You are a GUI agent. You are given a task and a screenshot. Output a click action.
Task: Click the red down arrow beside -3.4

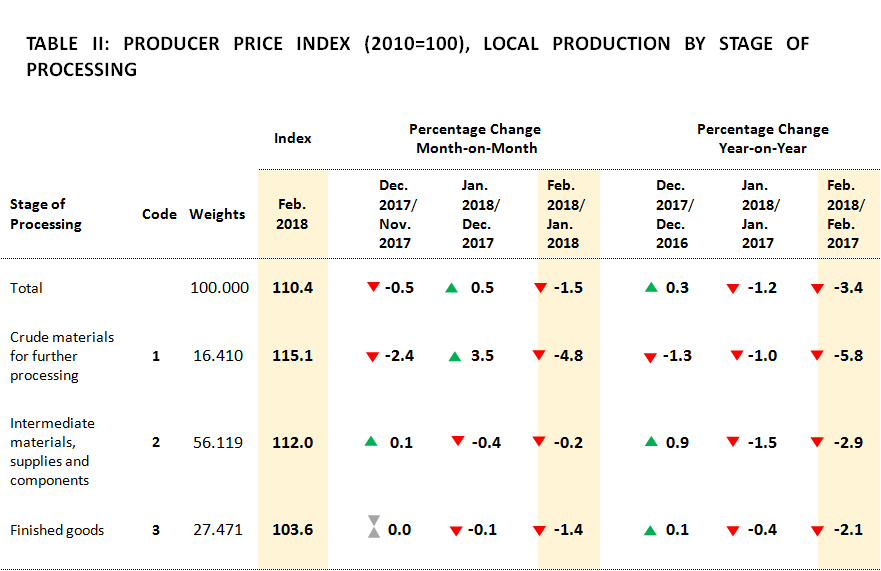click(817, 288)
